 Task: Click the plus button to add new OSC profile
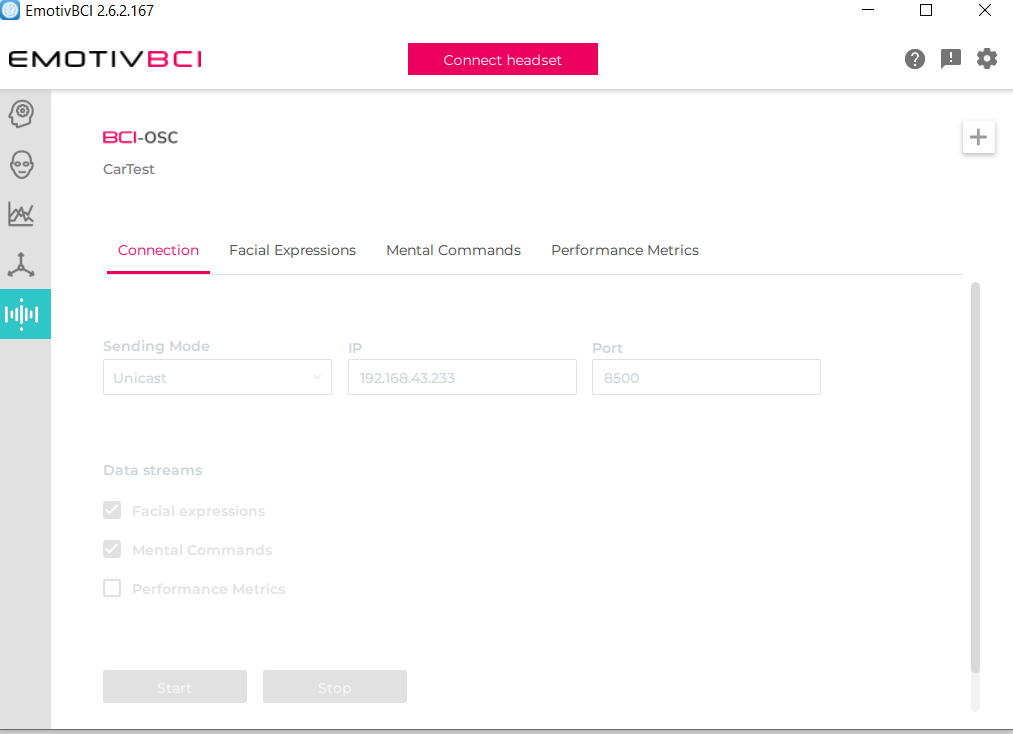tap(978, 137)
